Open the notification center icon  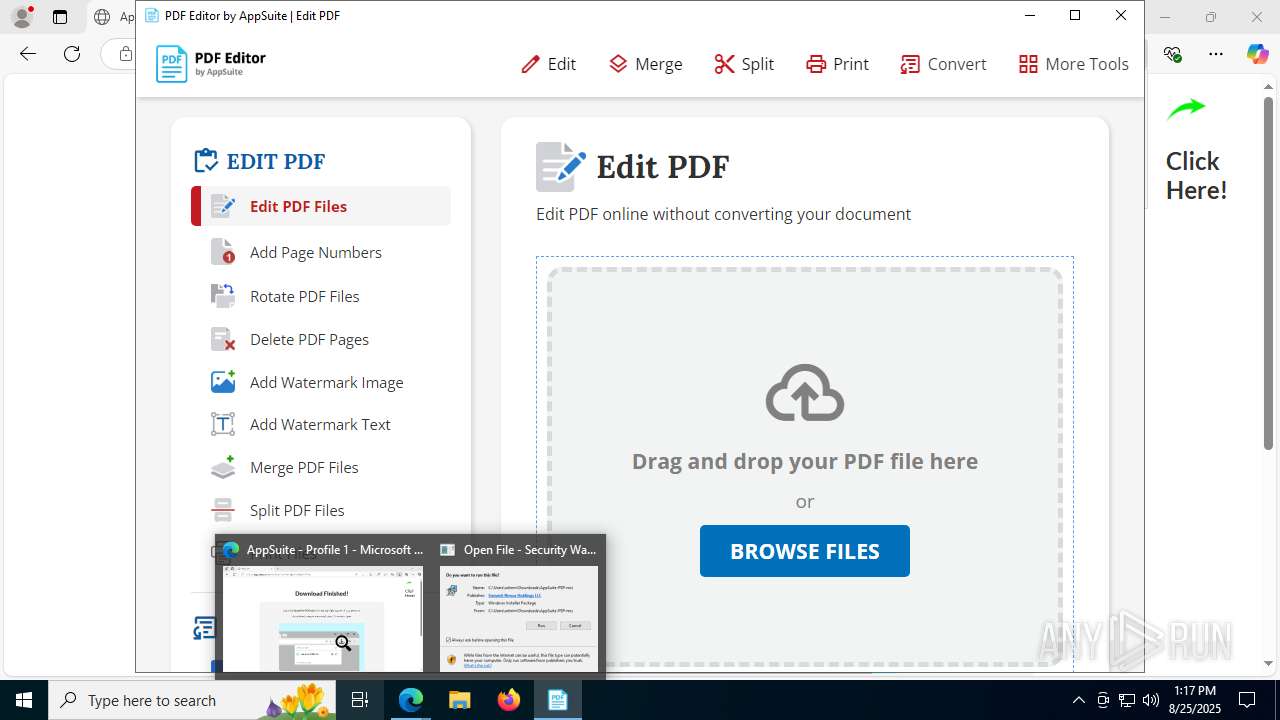coord(1247,700)
